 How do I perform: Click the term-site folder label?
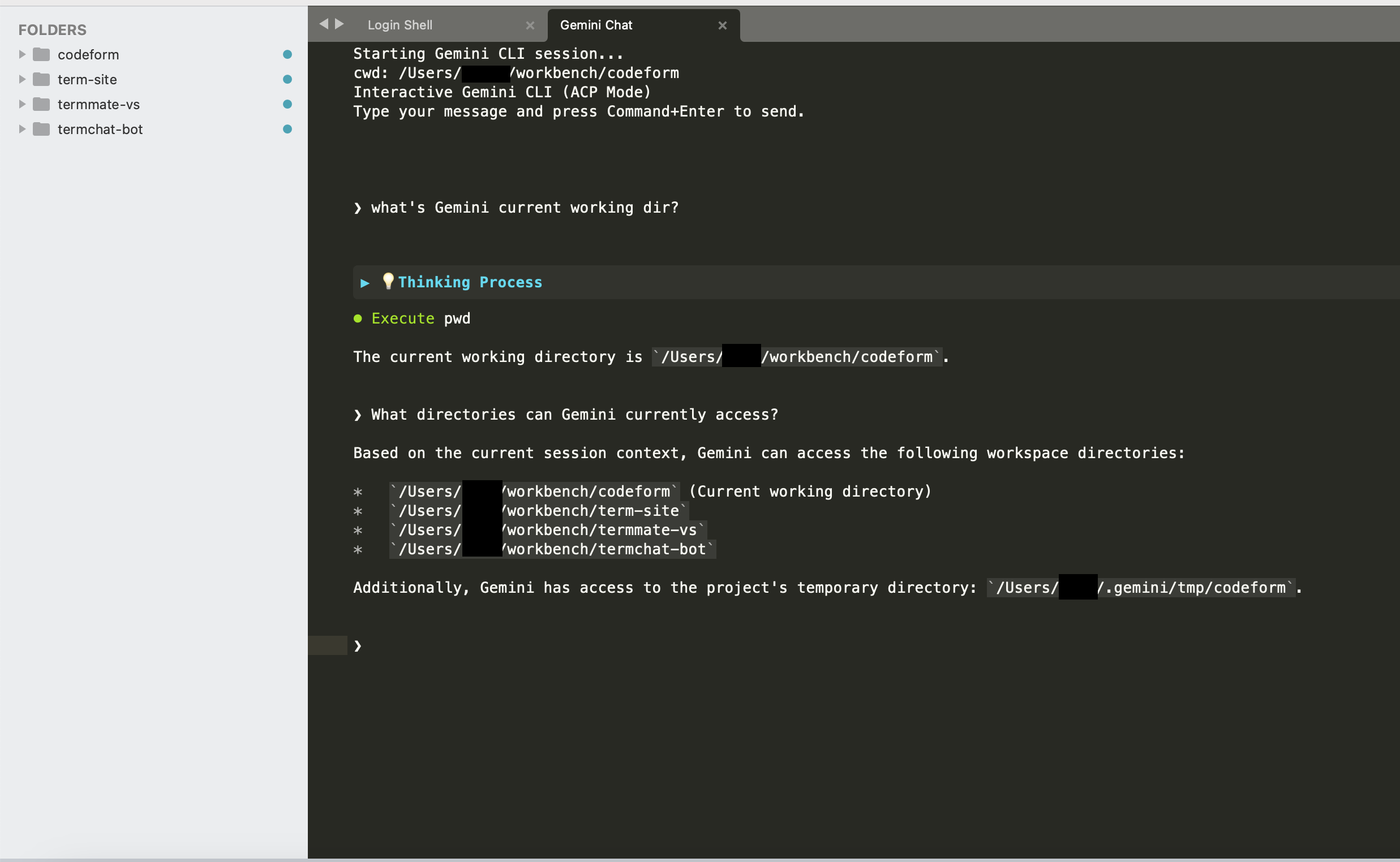tap(87, 80)
